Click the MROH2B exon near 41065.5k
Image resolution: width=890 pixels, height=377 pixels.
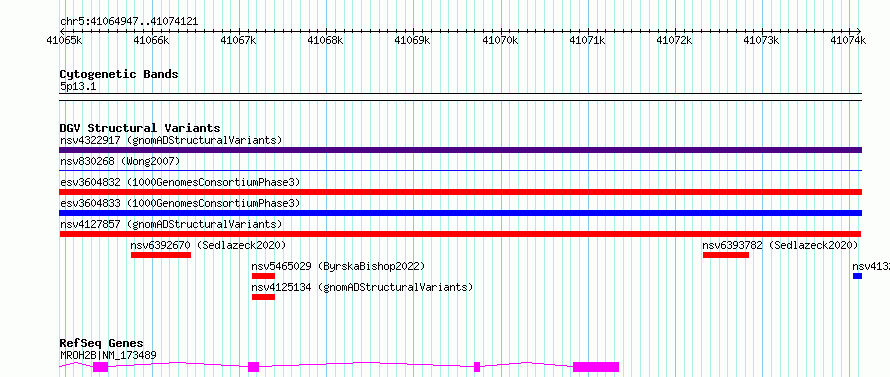[x=101, y=367]
